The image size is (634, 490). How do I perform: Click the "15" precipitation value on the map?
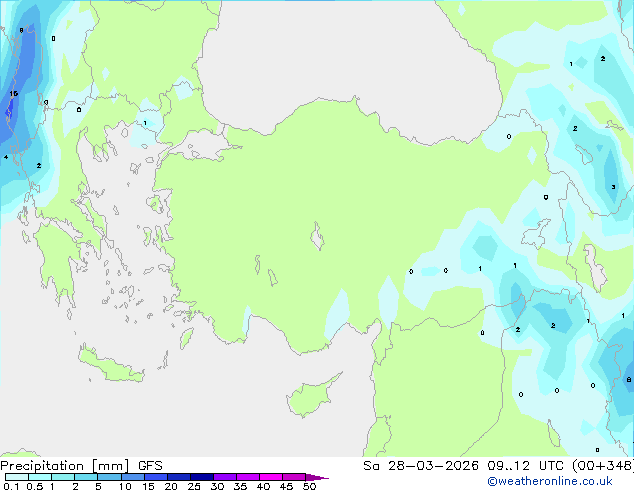point(14,94)
